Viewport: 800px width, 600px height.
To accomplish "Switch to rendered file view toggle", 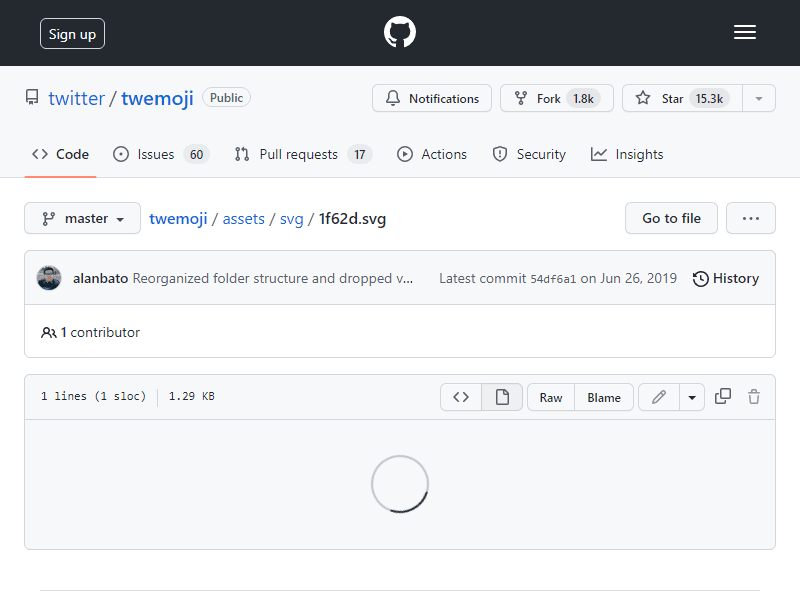I will [502, 397].
